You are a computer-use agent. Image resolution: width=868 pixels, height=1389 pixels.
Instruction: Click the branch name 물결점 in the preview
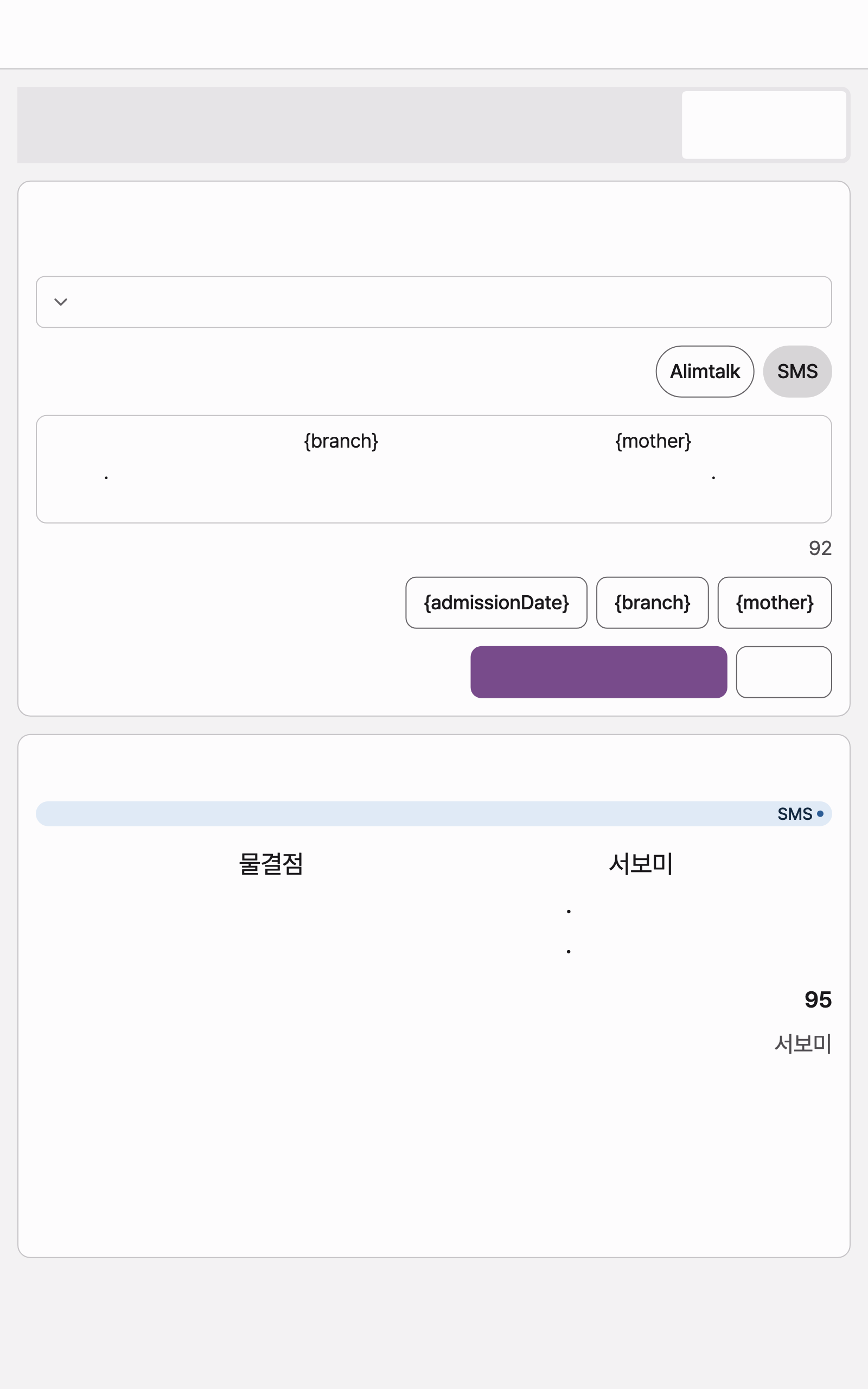coord(271,863)
